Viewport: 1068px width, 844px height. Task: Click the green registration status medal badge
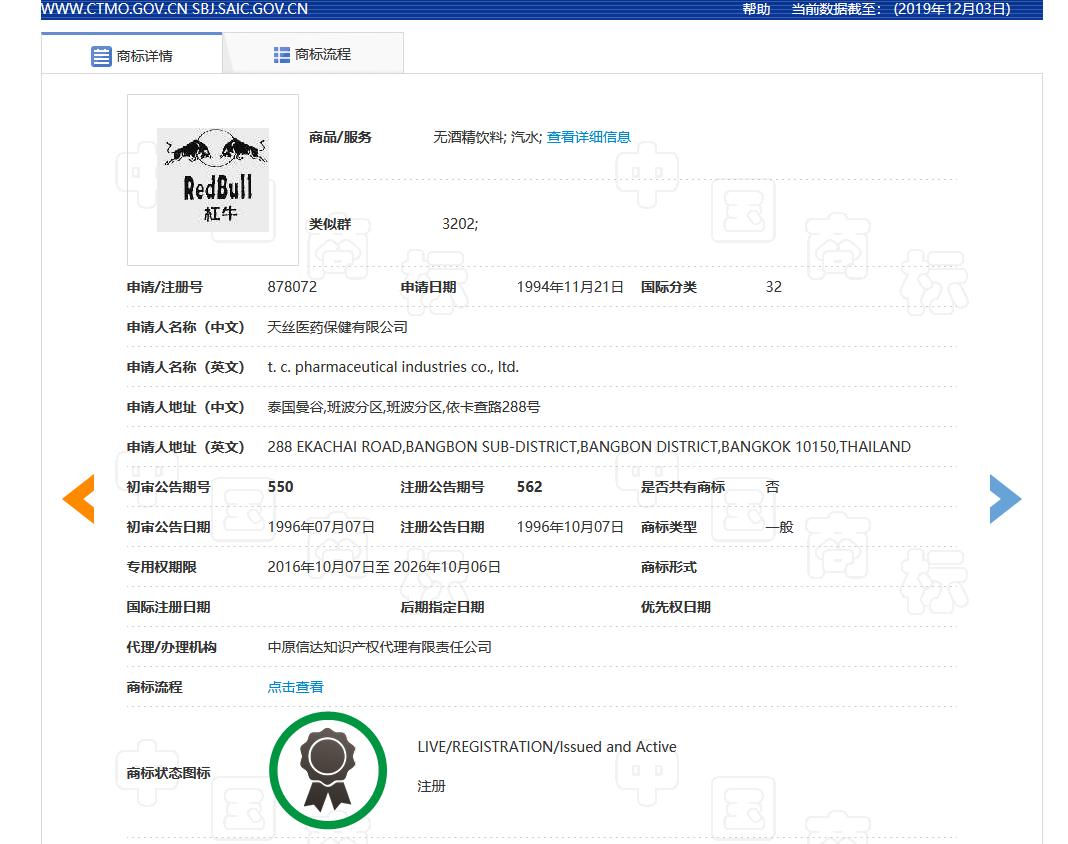328,770
